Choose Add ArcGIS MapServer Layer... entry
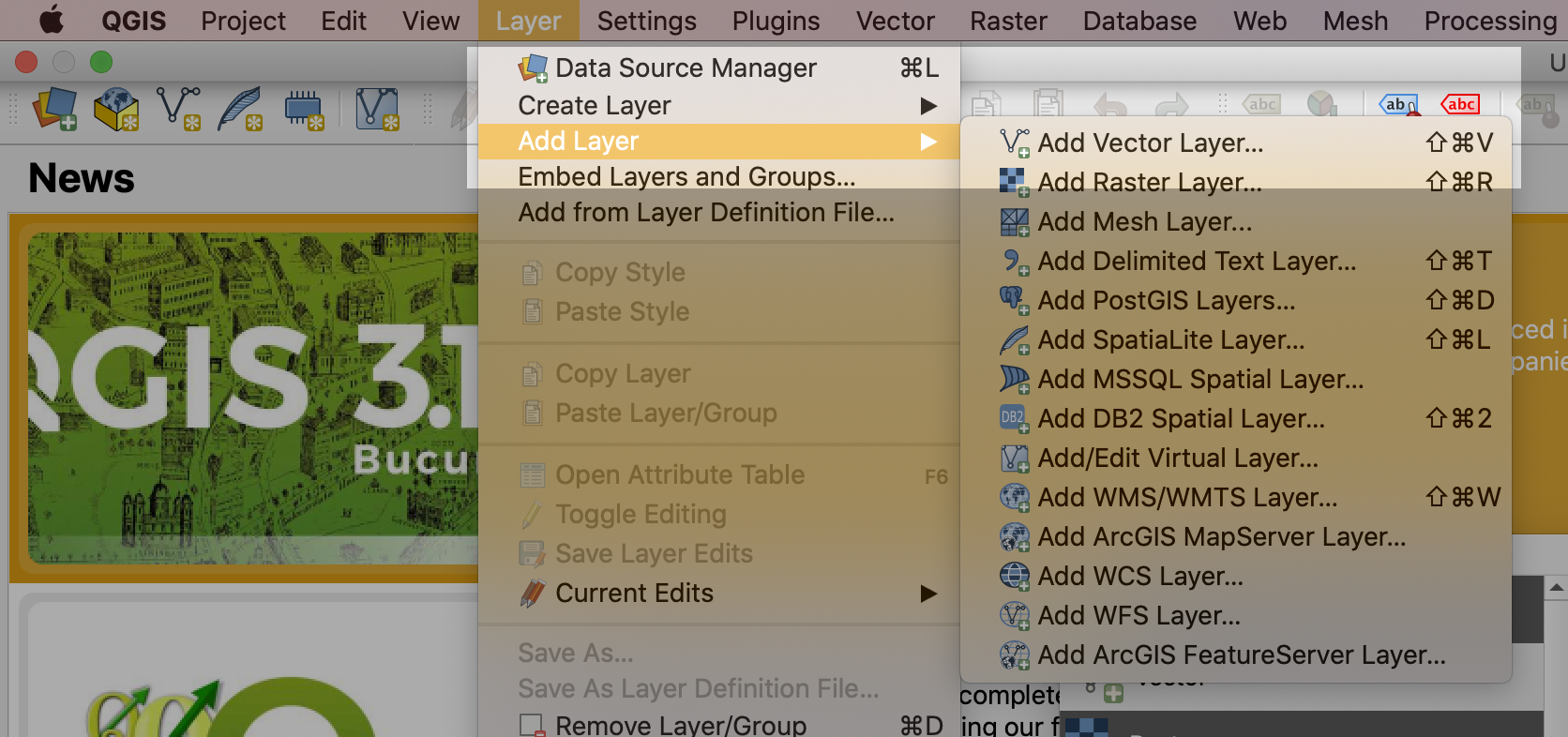The width and height of the screenshot is (1568, 737). coord(1236,537)
